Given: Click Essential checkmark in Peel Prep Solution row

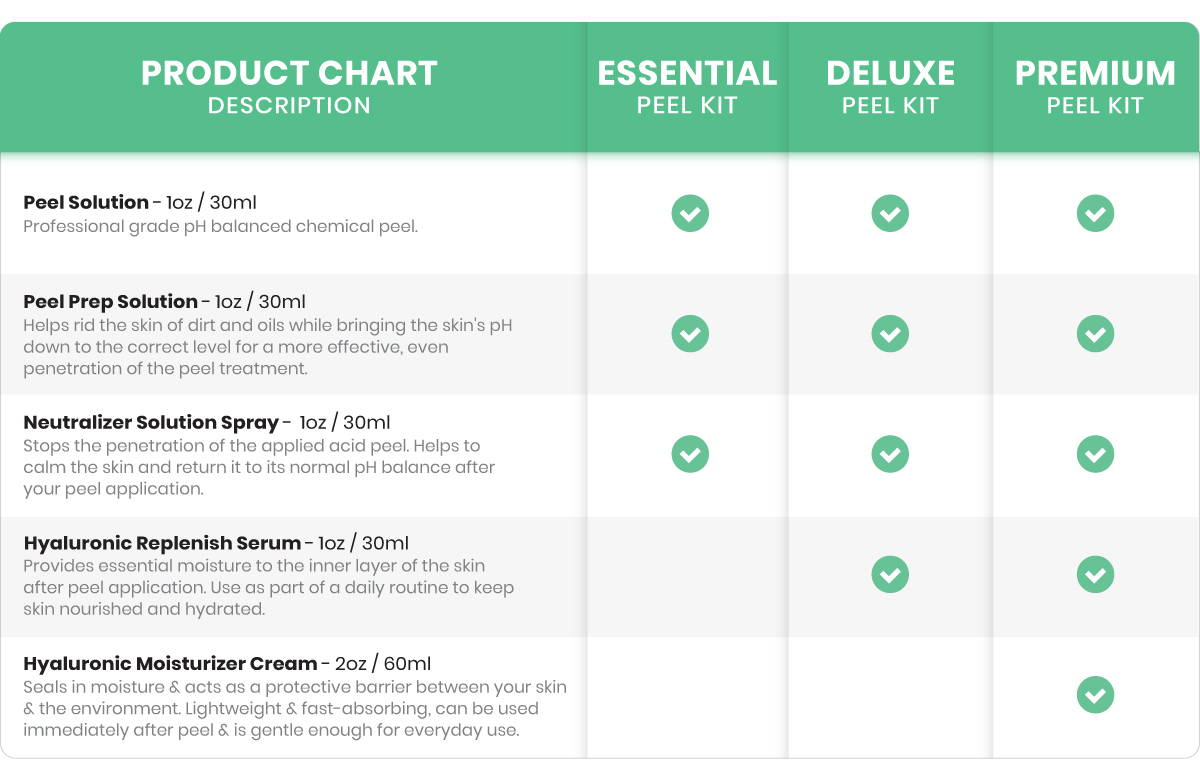Looking at the screenshot, I should 690,333.
